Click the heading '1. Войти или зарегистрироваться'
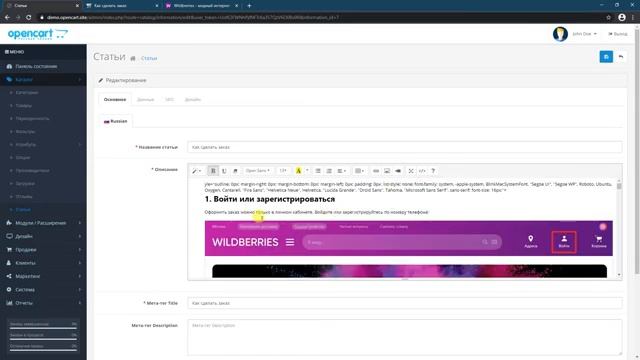640x360 pixels. (x=270, y=199)
